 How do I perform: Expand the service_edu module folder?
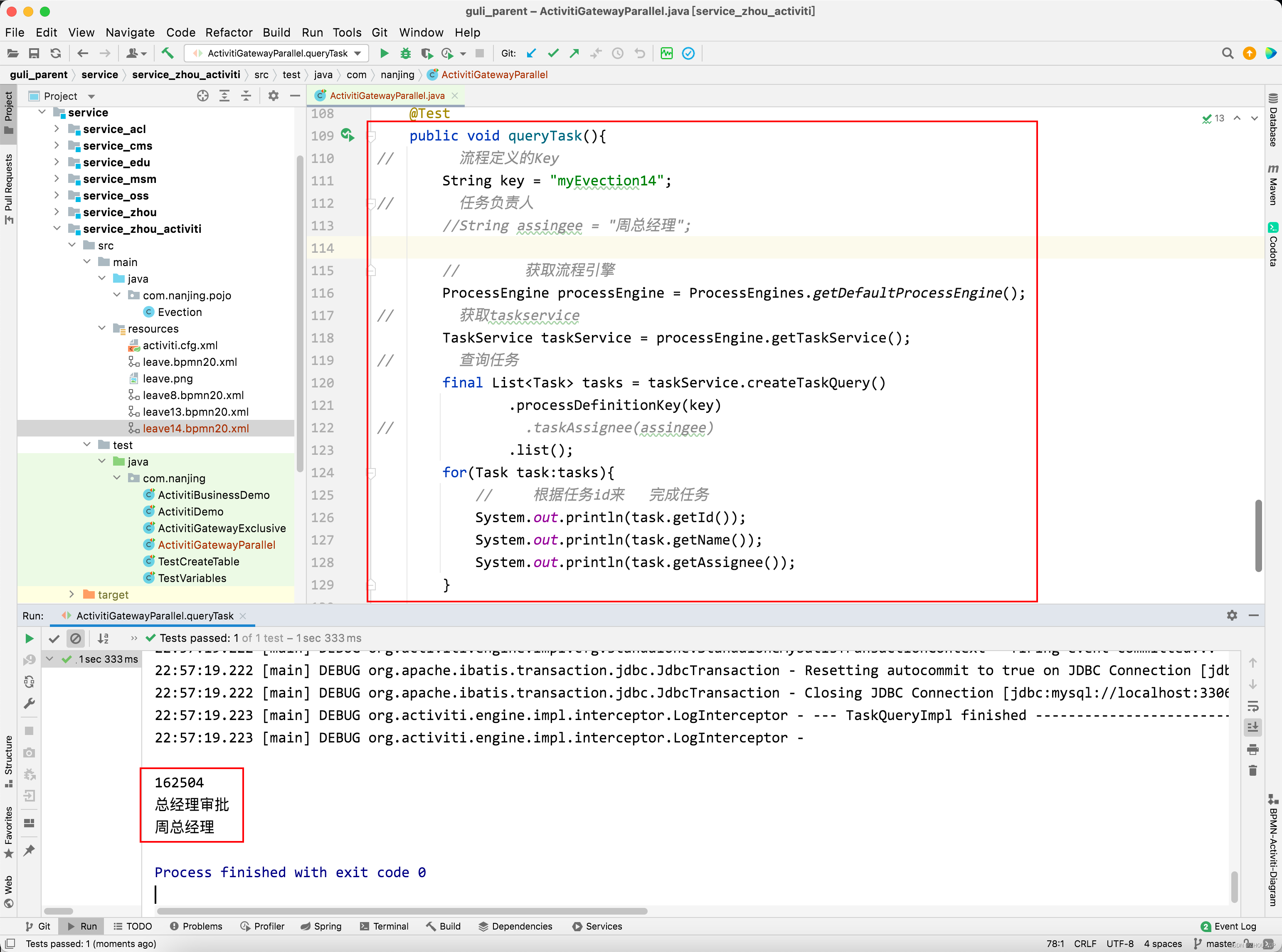[x=57, y=163]
